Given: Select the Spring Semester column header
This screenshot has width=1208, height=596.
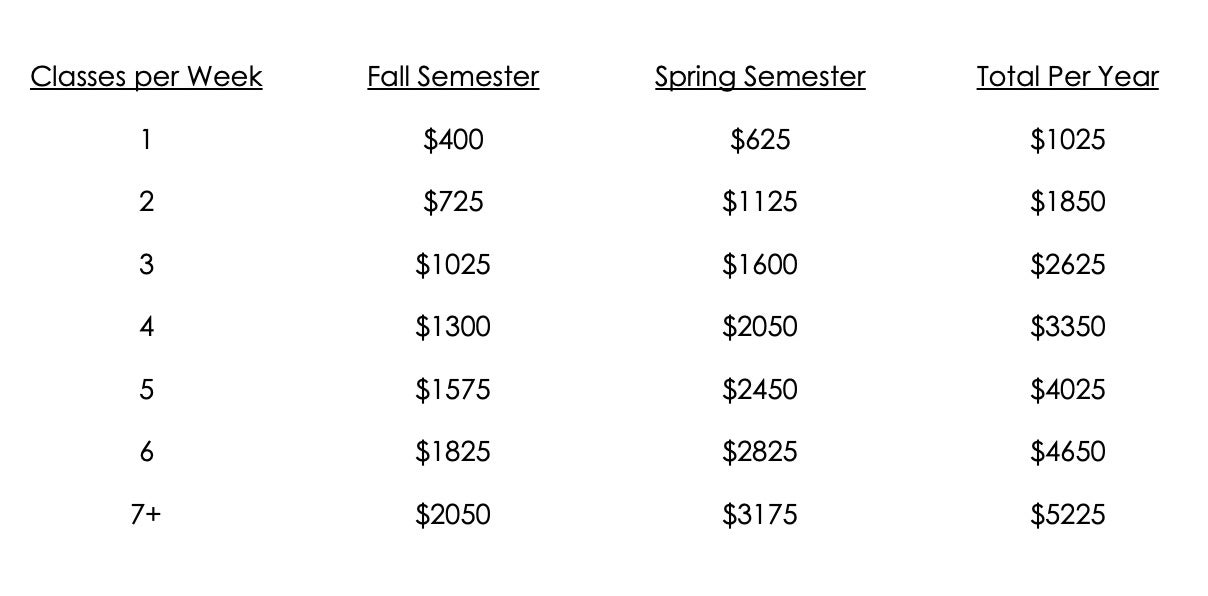Looking at the screenshot, I should 760,77.
